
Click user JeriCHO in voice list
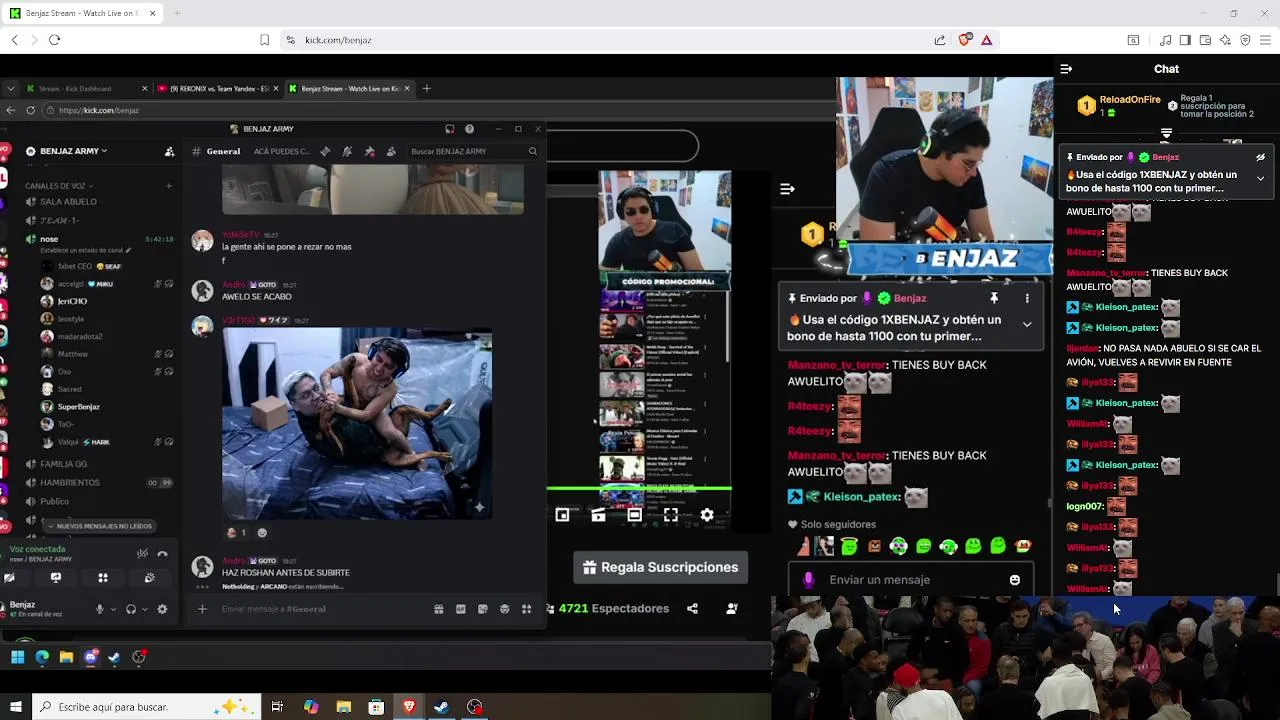pos(72,301)
